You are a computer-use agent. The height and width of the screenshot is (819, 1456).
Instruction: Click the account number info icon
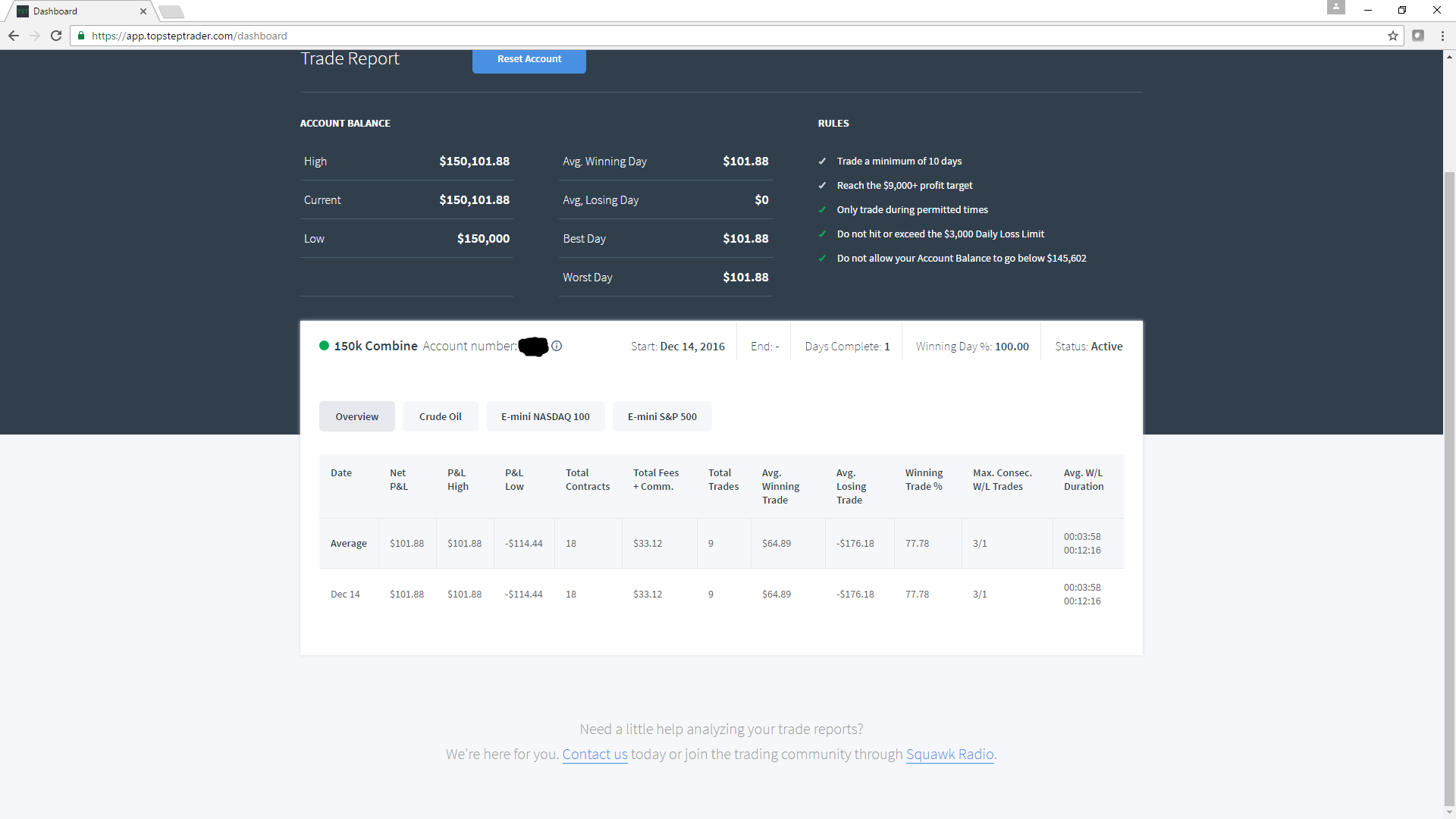[557, 346]
